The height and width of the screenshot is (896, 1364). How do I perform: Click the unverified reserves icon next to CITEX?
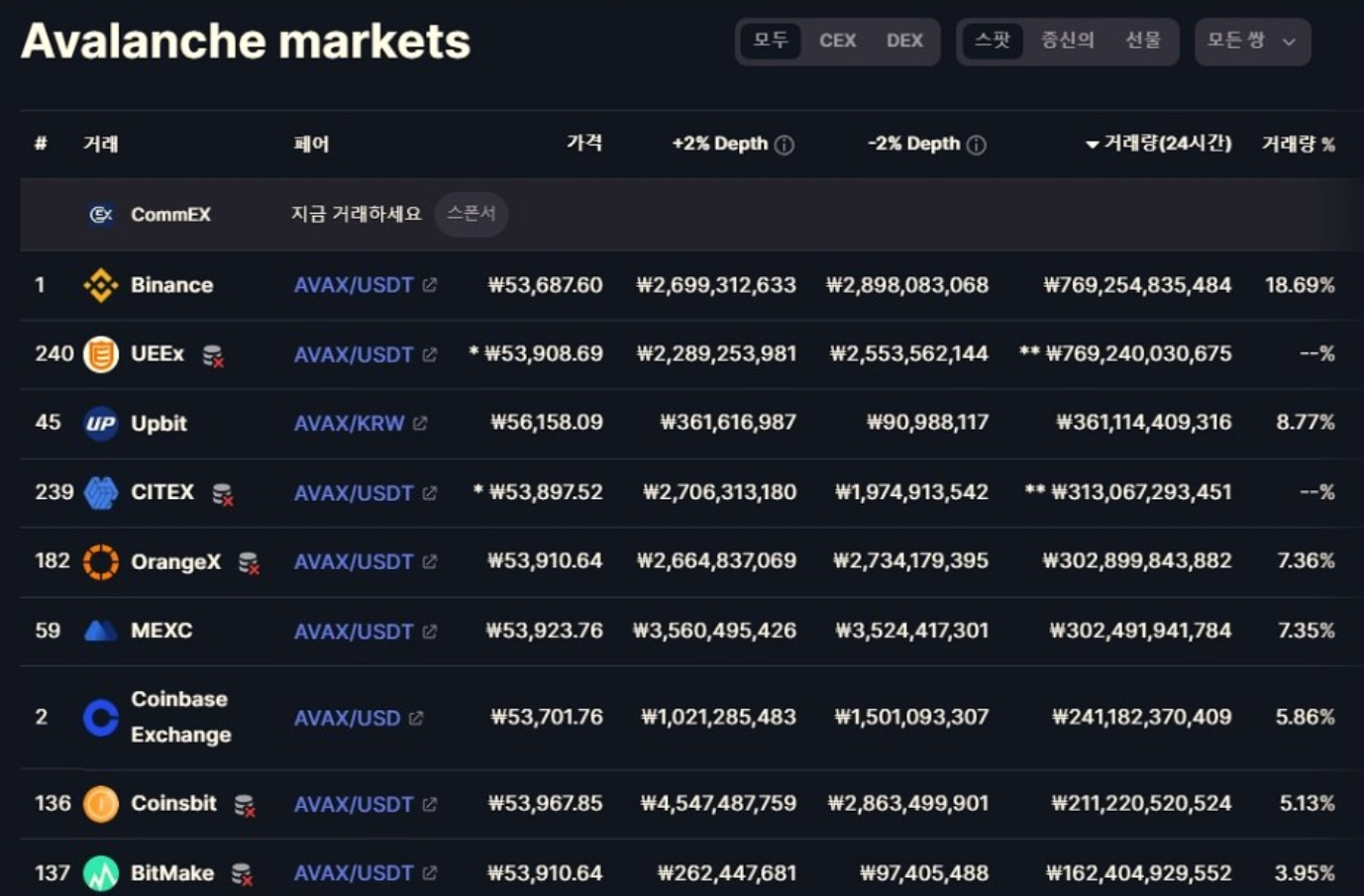[x=223, y=494]
